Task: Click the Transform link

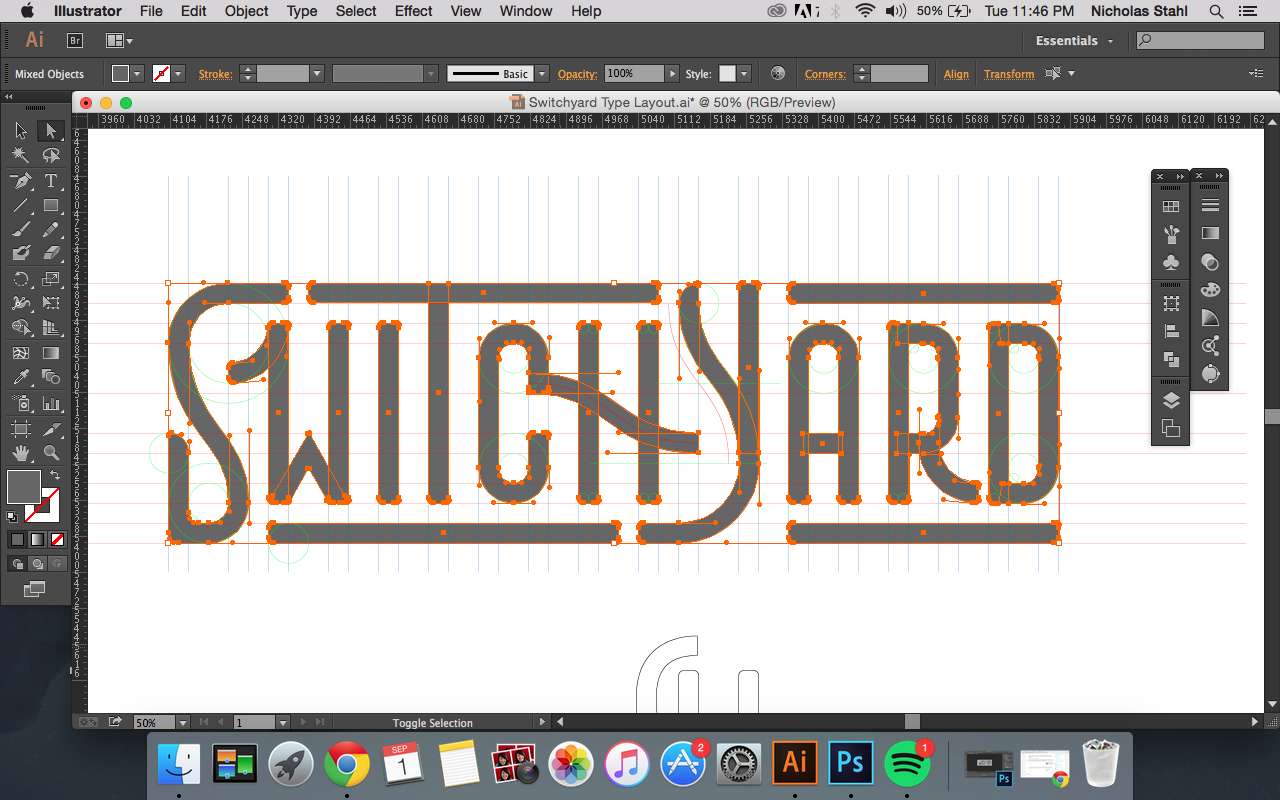Action: 1009,74
